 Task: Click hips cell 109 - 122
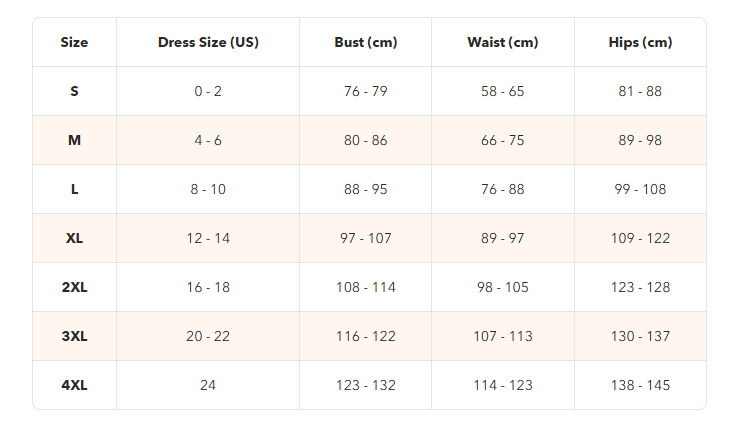point(640,238)
